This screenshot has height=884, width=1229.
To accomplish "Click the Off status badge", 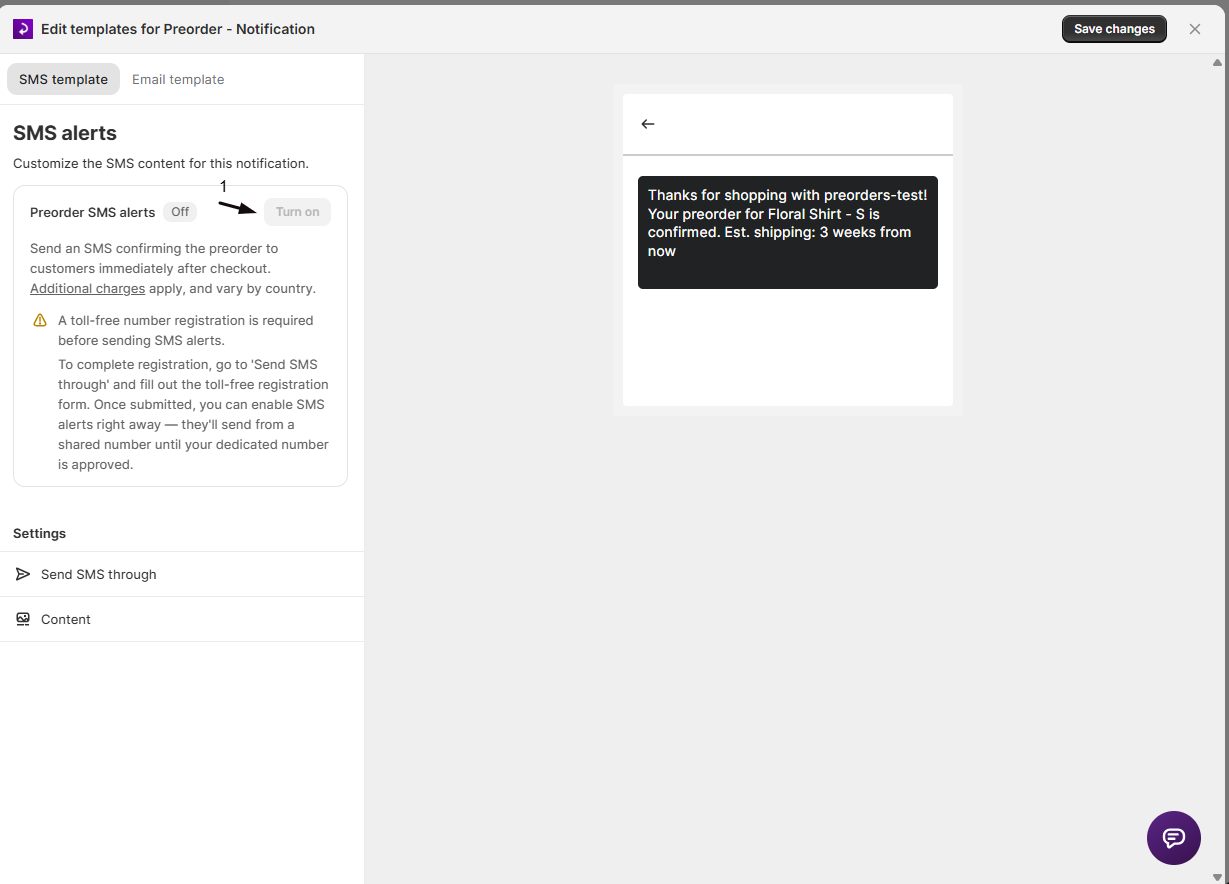I will (x=180, y=212).
